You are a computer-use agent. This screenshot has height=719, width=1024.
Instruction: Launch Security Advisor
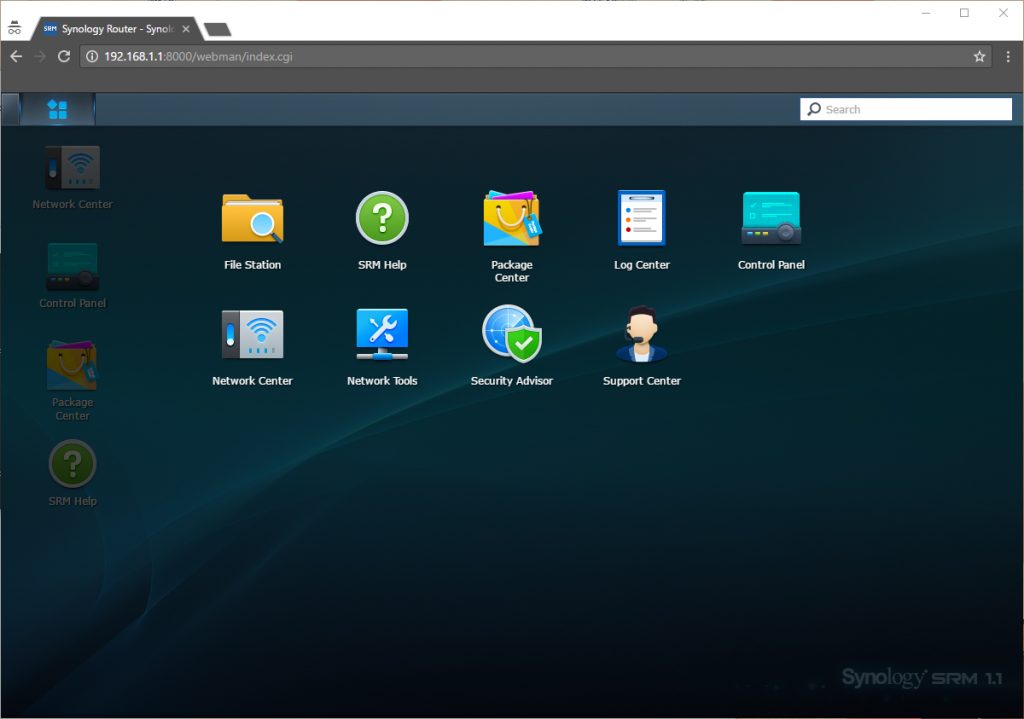[x=511, y=347]
